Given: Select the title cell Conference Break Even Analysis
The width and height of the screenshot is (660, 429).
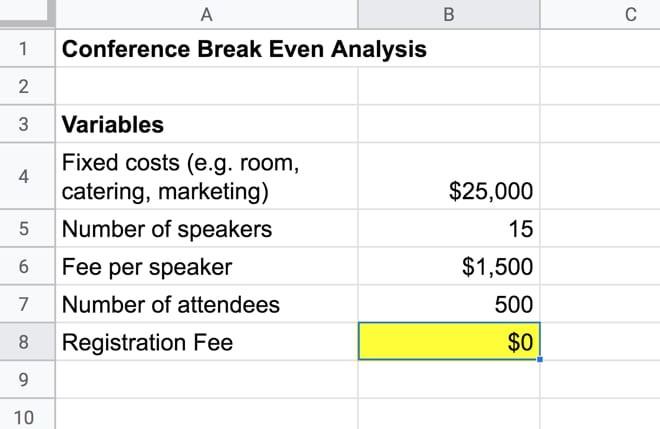Looking at the screenshot, I should 206,49.
